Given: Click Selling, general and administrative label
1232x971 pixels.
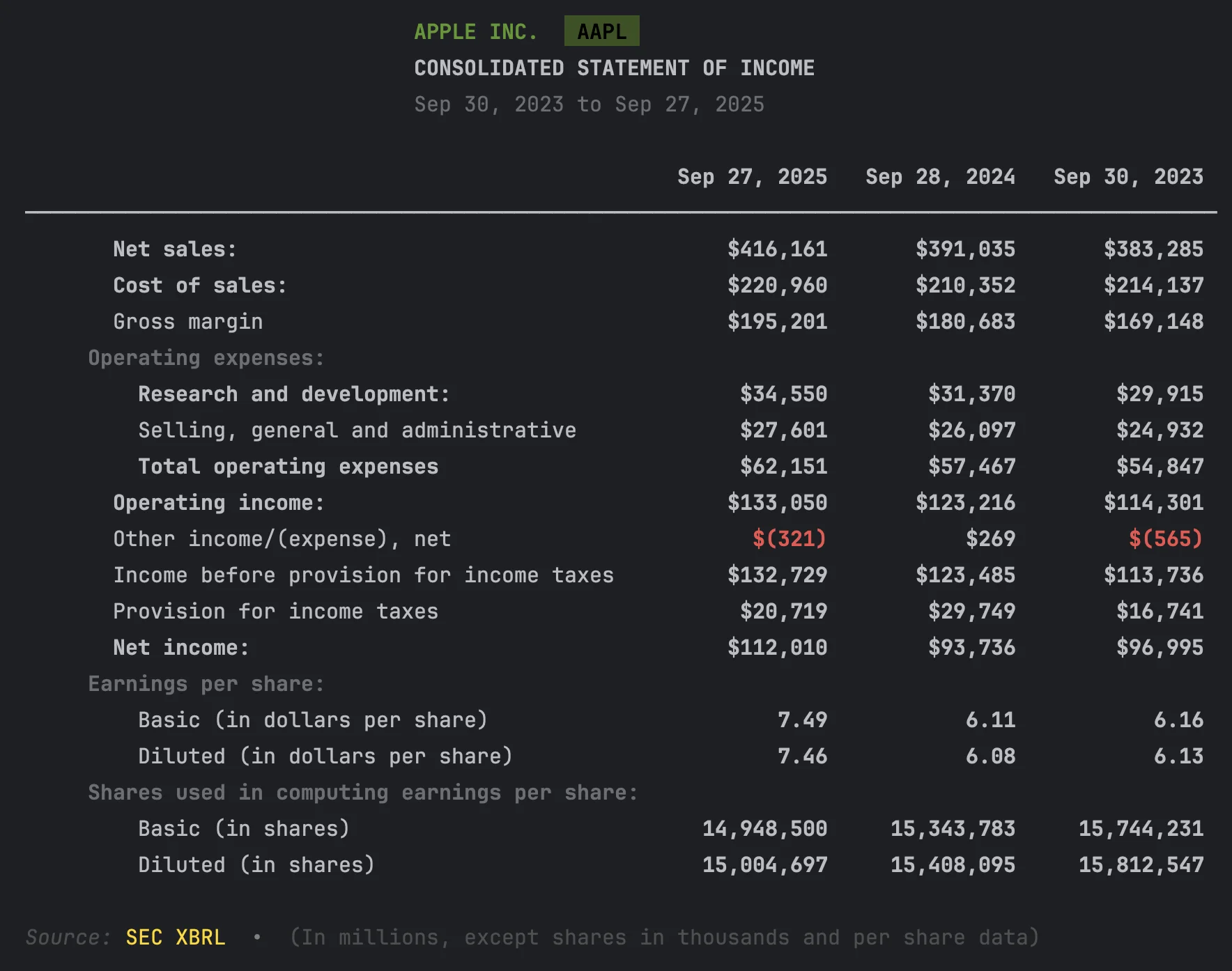Looking at the screenshot, I should tap(357, 430).
